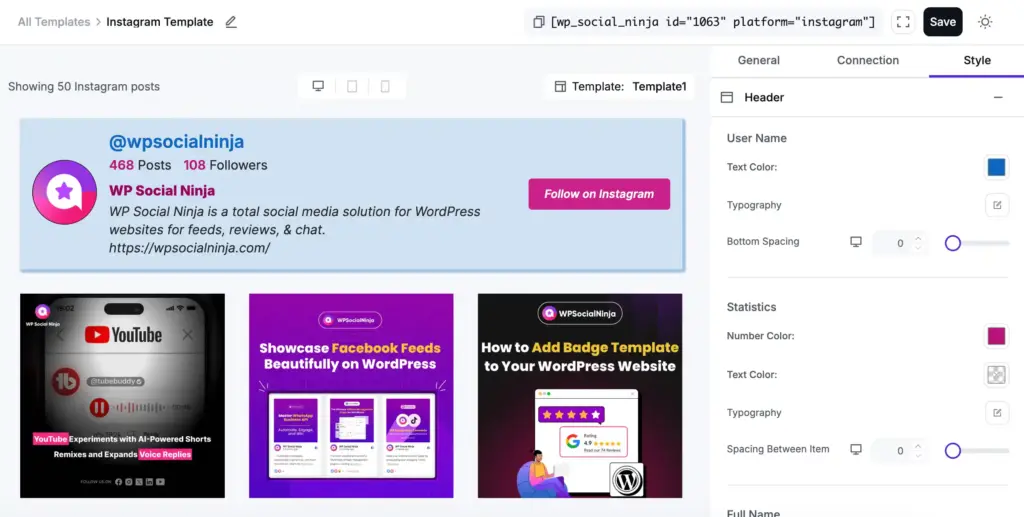Collapse the Header section
The height and width of the screenshot is (517, 1024).
click(x=997, y=97)
